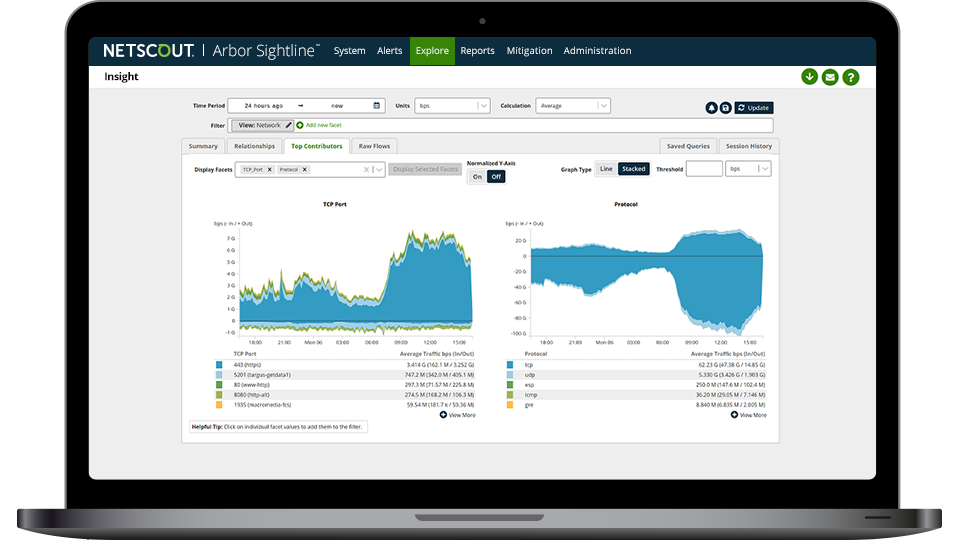The height and width of the screenshot is (540, 960).
Task: Switch Normalized Y-Axis to Off
Action: pos(495,176)
